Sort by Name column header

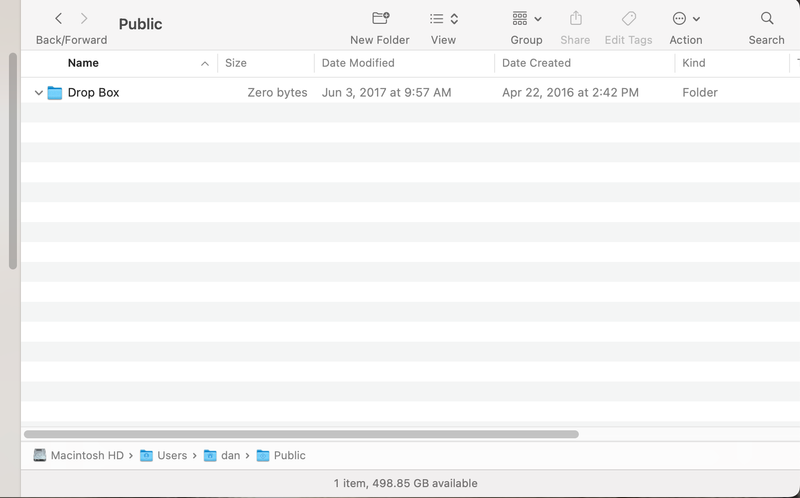tap(83, 63)
